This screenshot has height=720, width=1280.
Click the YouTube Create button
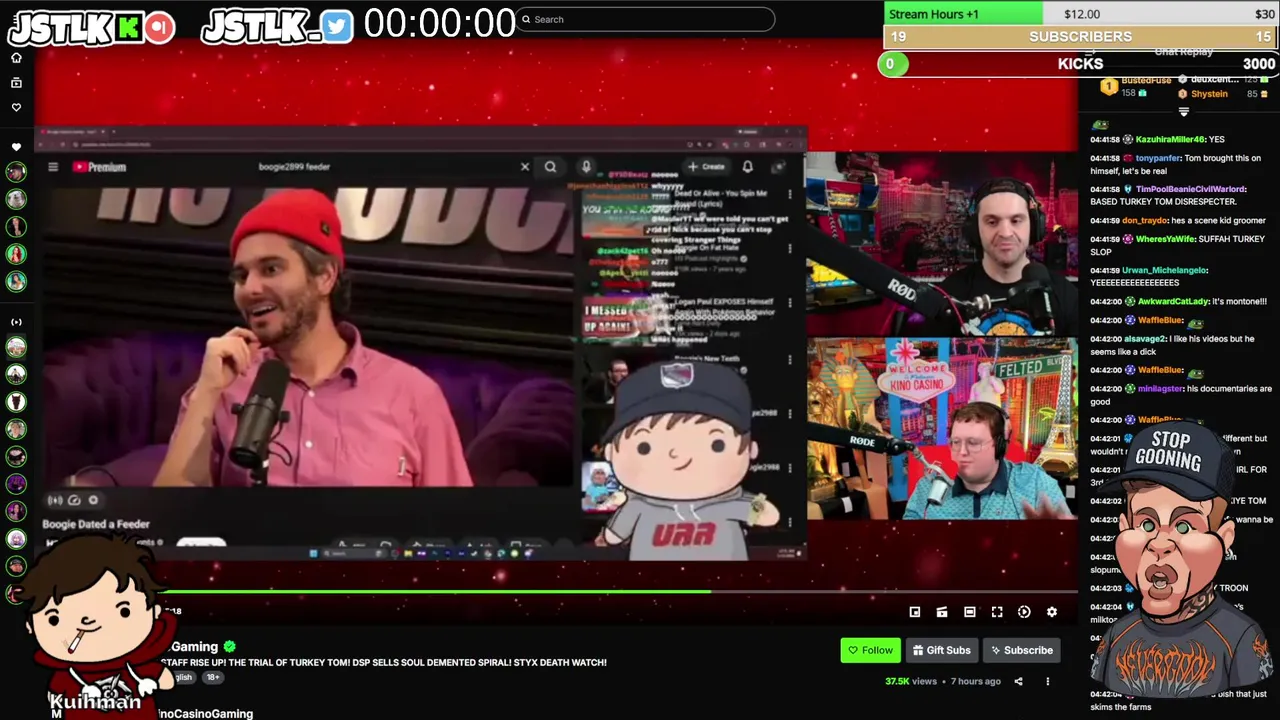(706, 167)
